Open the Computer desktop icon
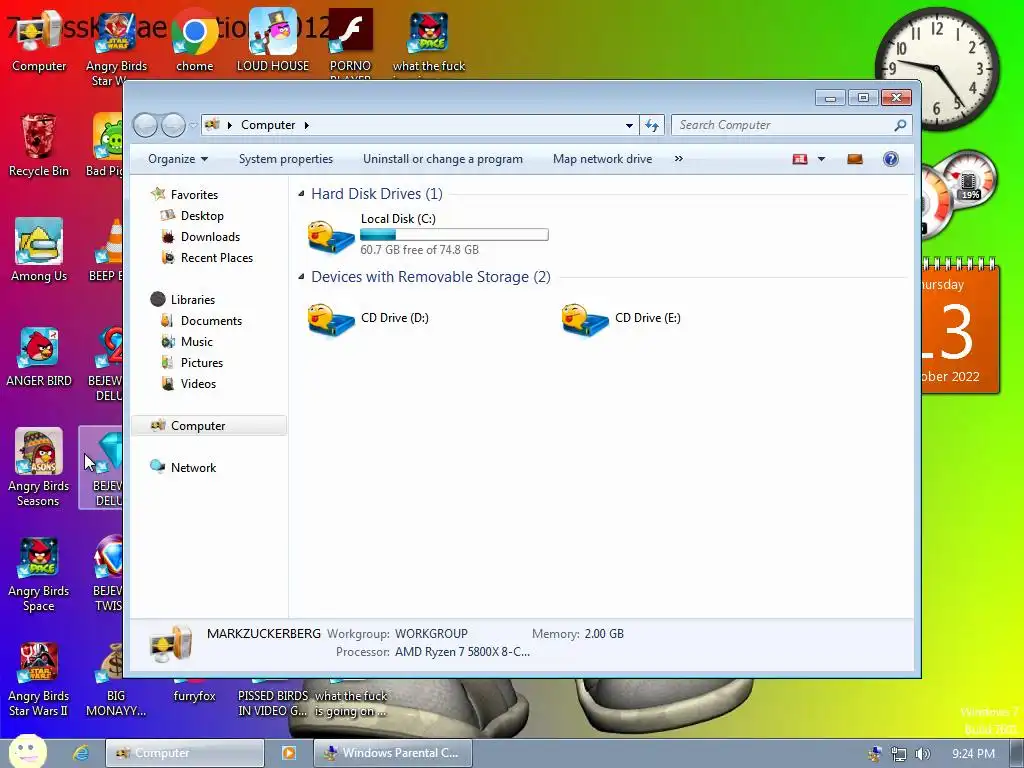The height and width of the screenshot is (768, 1024). [39, 40]
